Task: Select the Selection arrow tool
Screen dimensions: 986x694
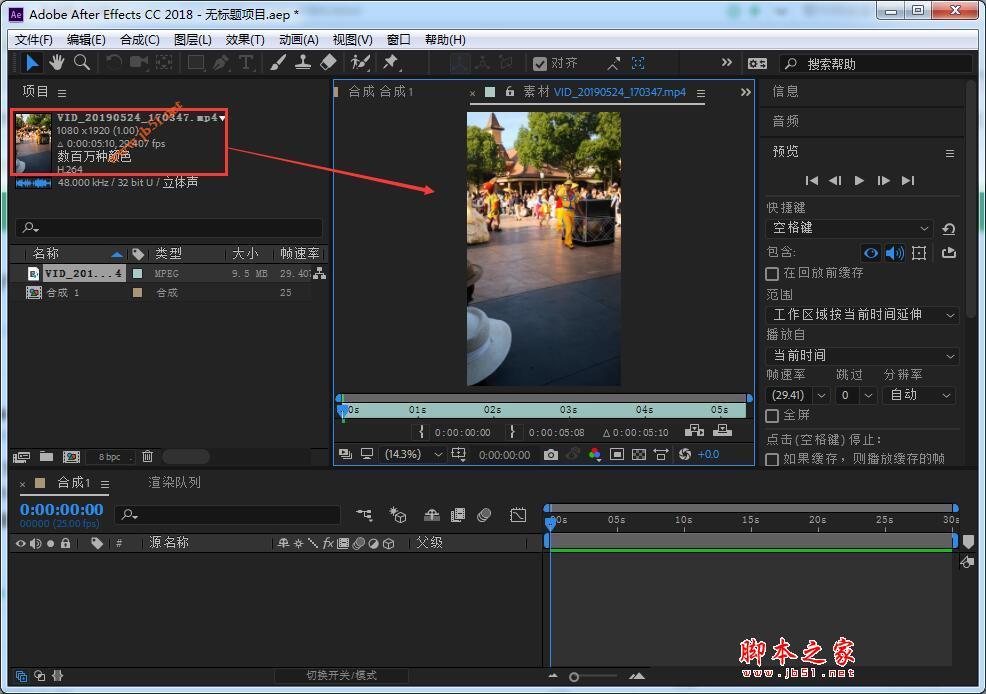Action: click(31, 62)
